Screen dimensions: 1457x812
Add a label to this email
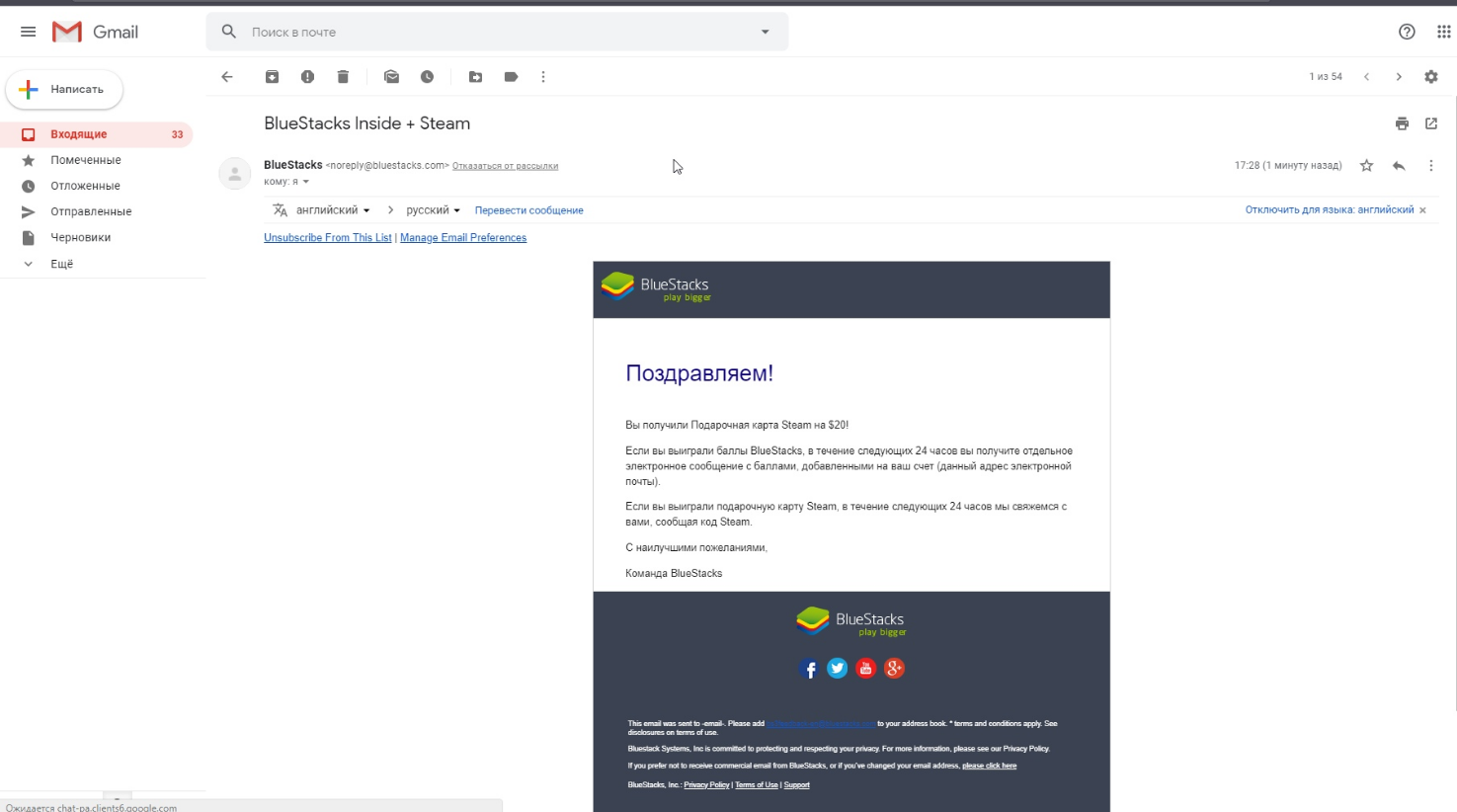511,77
